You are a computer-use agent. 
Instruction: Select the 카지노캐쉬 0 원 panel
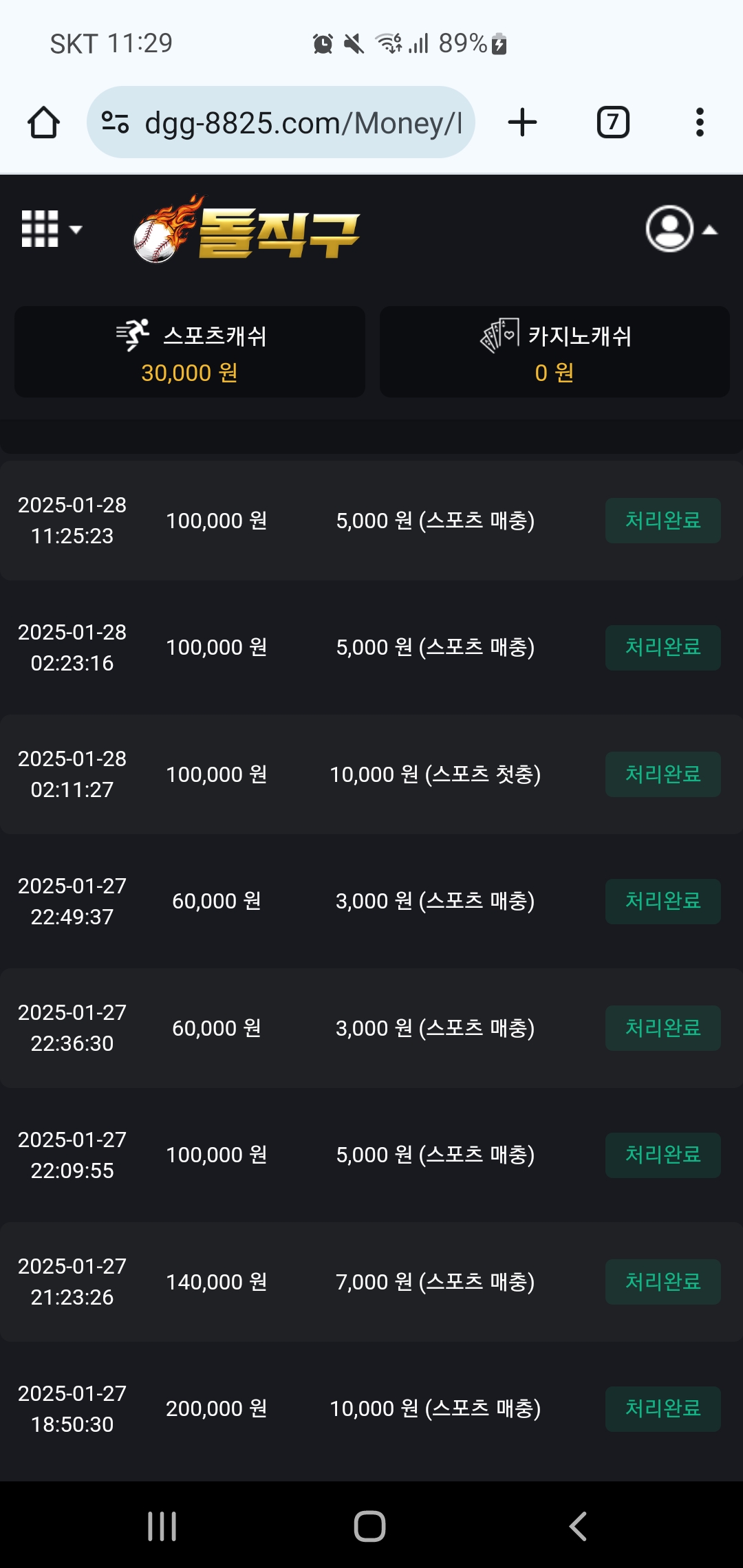tap(554, 351)
